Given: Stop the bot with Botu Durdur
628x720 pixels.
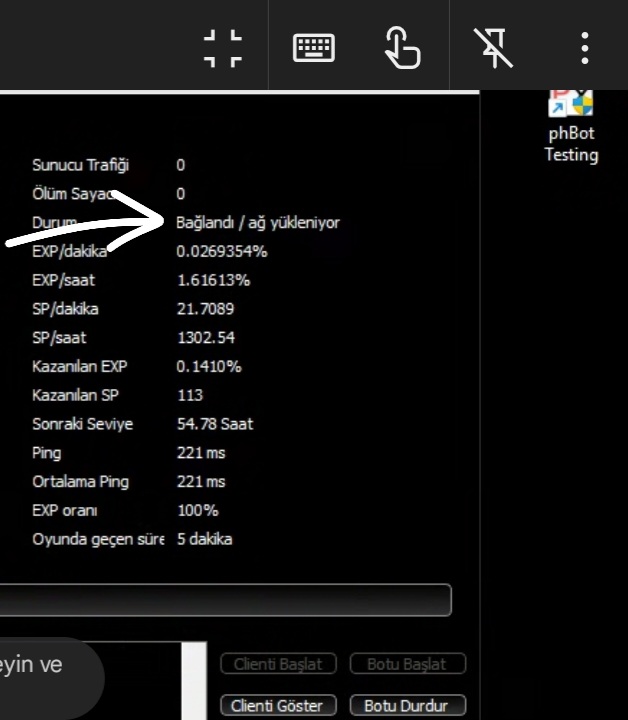Looking at the screenshot, I should 407,705.
